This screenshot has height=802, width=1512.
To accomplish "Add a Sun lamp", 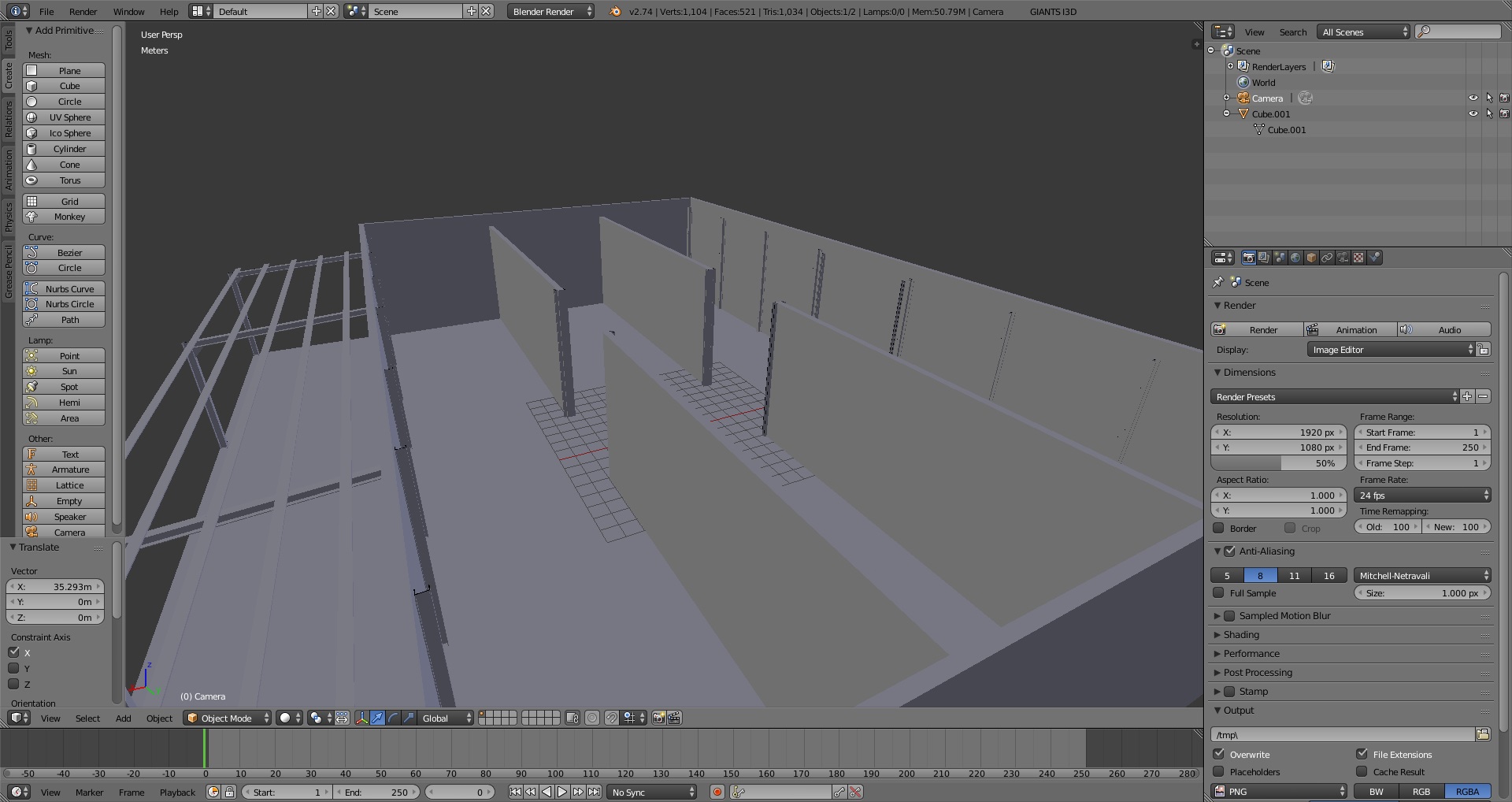I will point(64,371).
